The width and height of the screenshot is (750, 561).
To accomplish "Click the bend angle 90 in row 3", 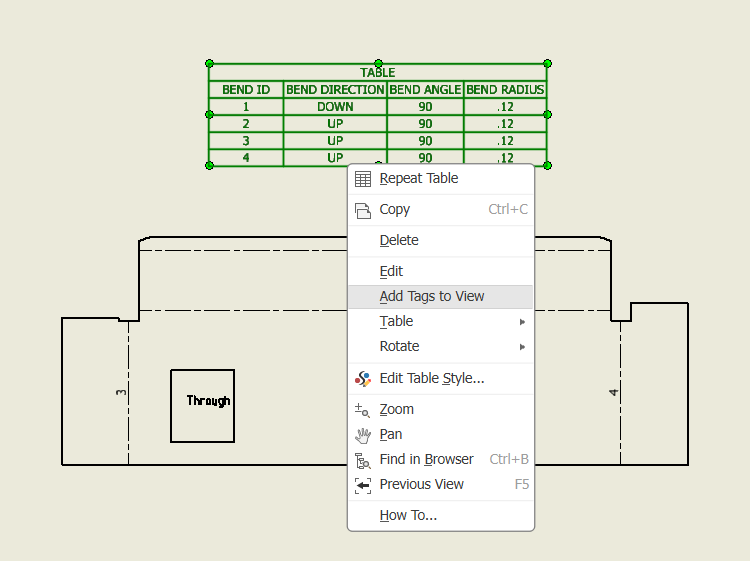I will pos(425,141).
